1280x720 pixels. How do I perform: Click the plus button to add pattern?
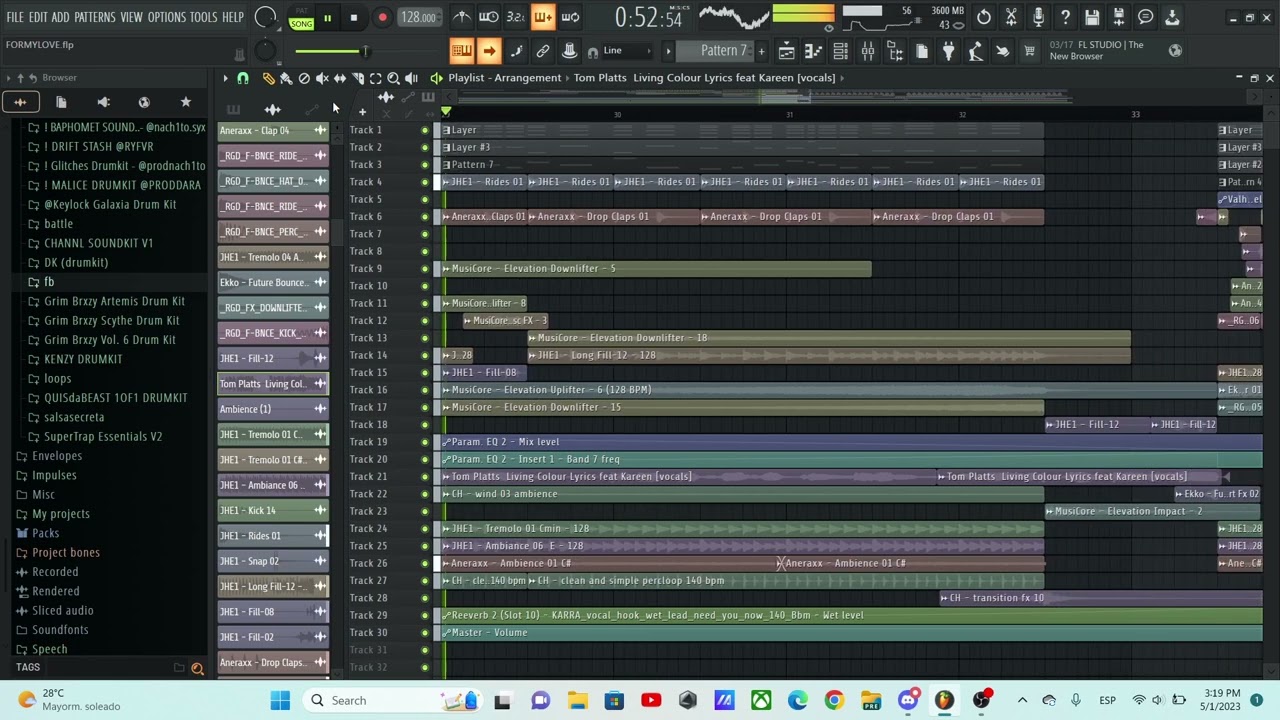761,51
